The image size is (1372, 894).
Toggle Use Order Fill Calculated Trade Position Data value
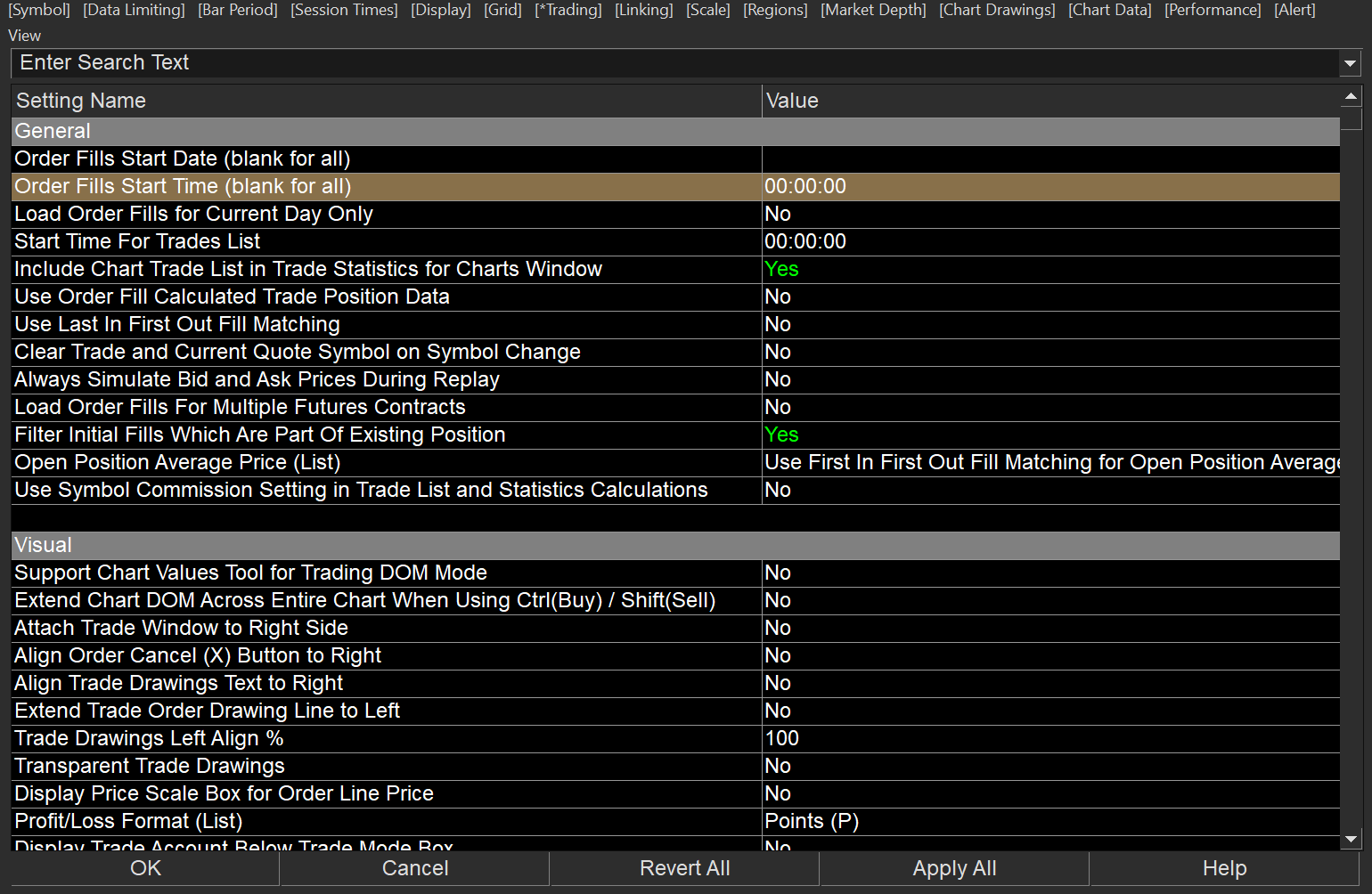coord(1051,297)
